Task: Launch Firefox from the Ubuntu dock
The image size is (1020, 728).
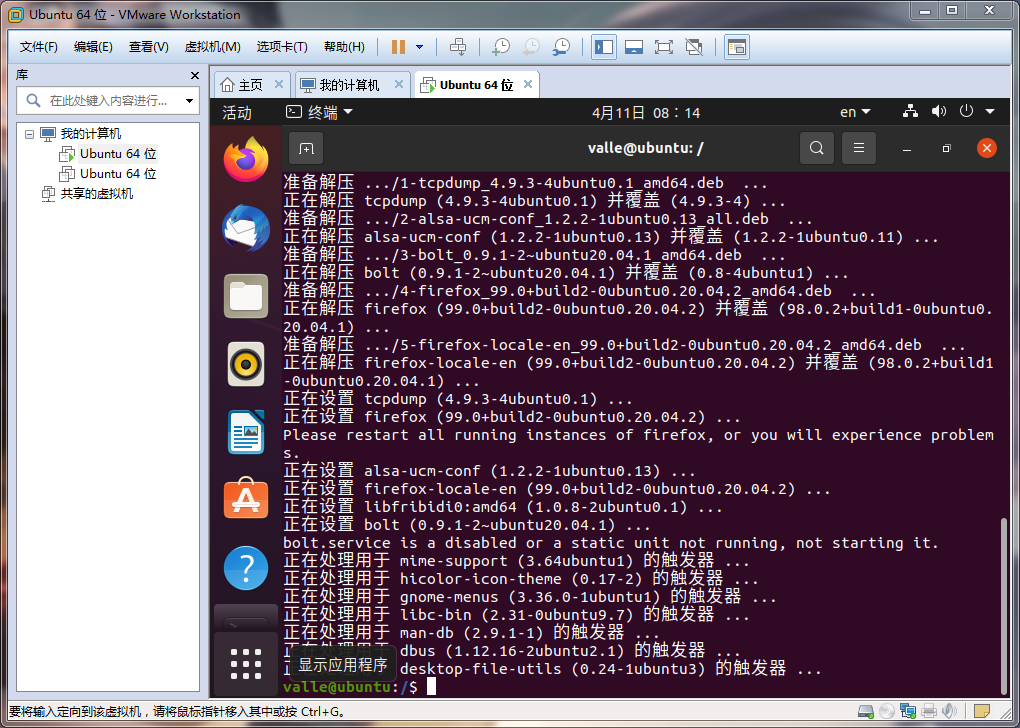Action: [246, 159]
